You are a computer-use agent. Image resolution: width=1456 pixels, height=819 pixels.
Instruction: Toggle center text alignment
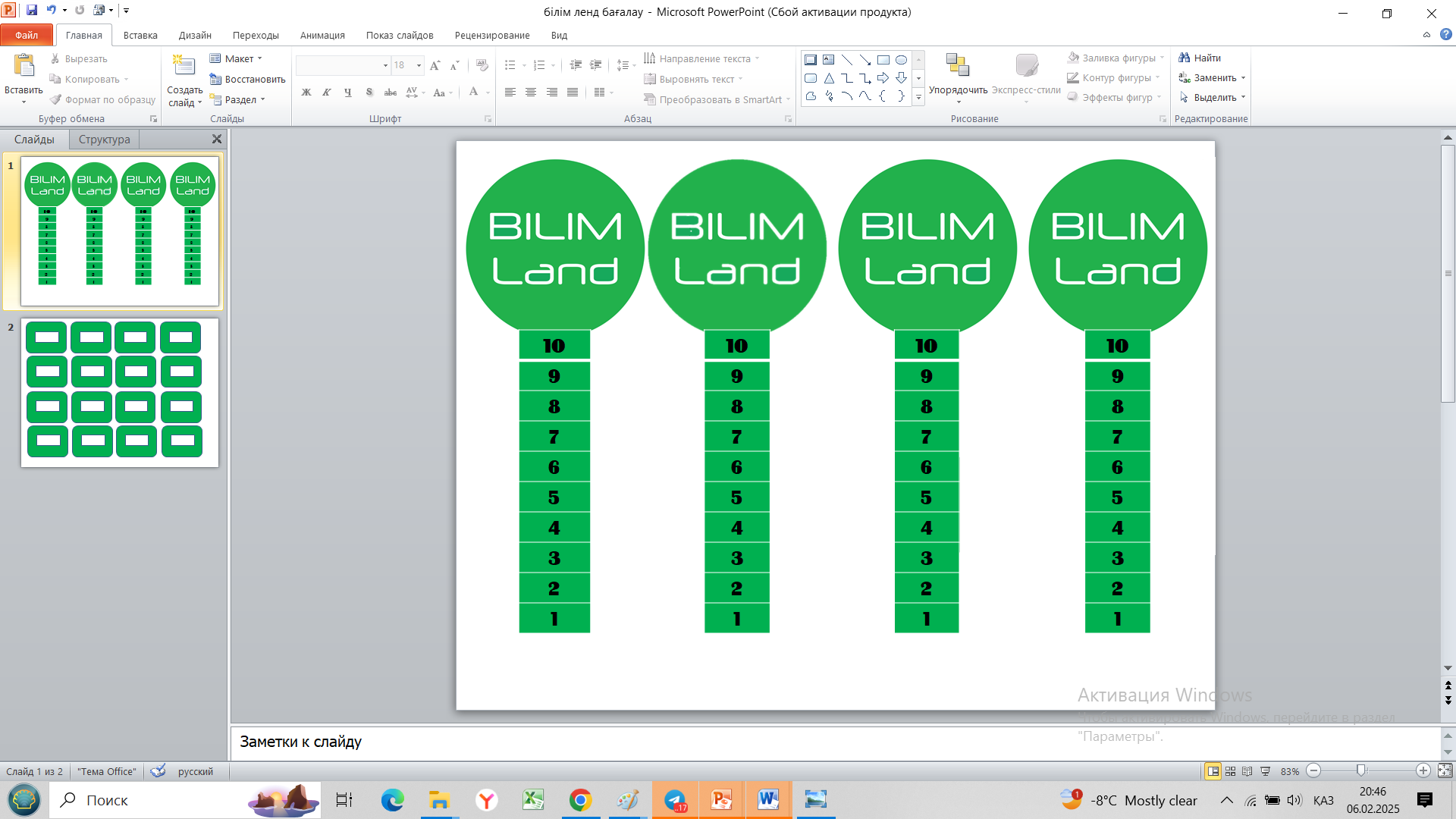pyautogui.click(x=531, y=93)
